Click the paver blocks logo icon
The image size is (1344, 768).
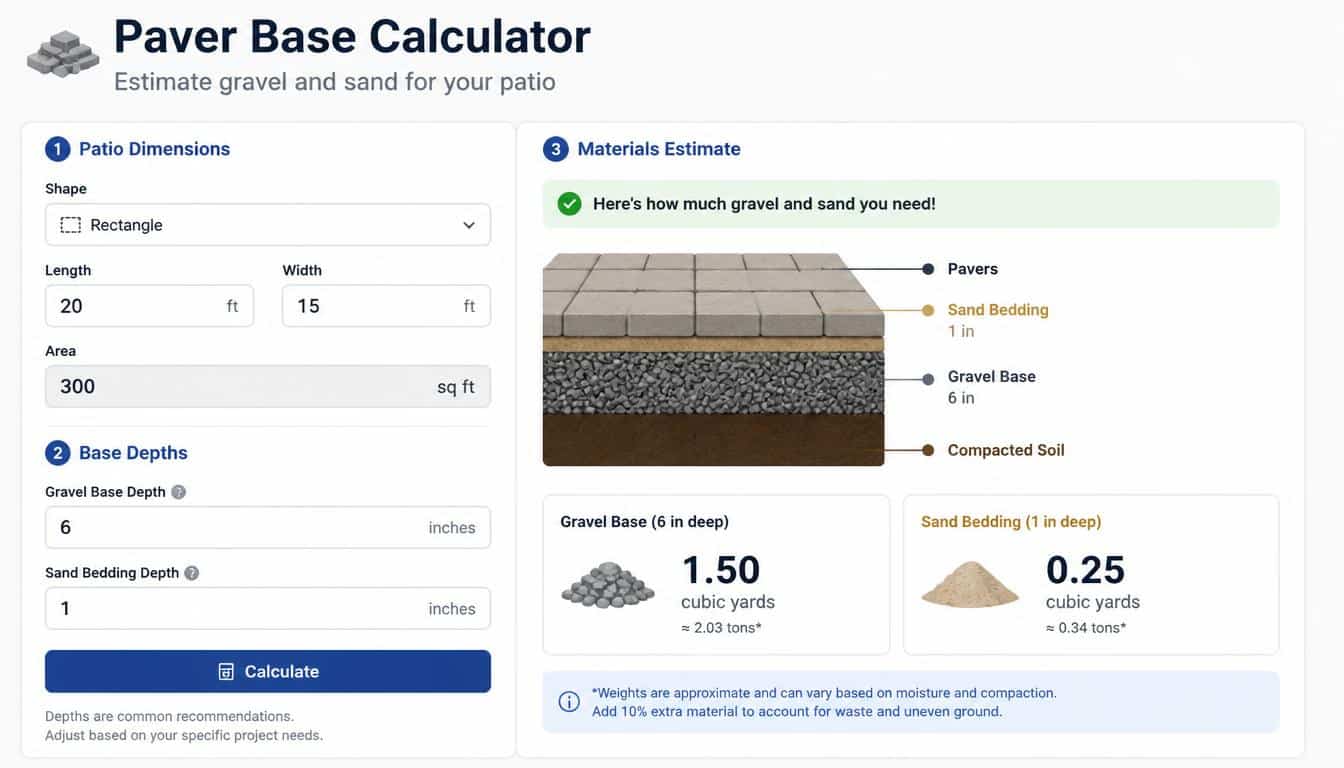[x=62, y=54]
